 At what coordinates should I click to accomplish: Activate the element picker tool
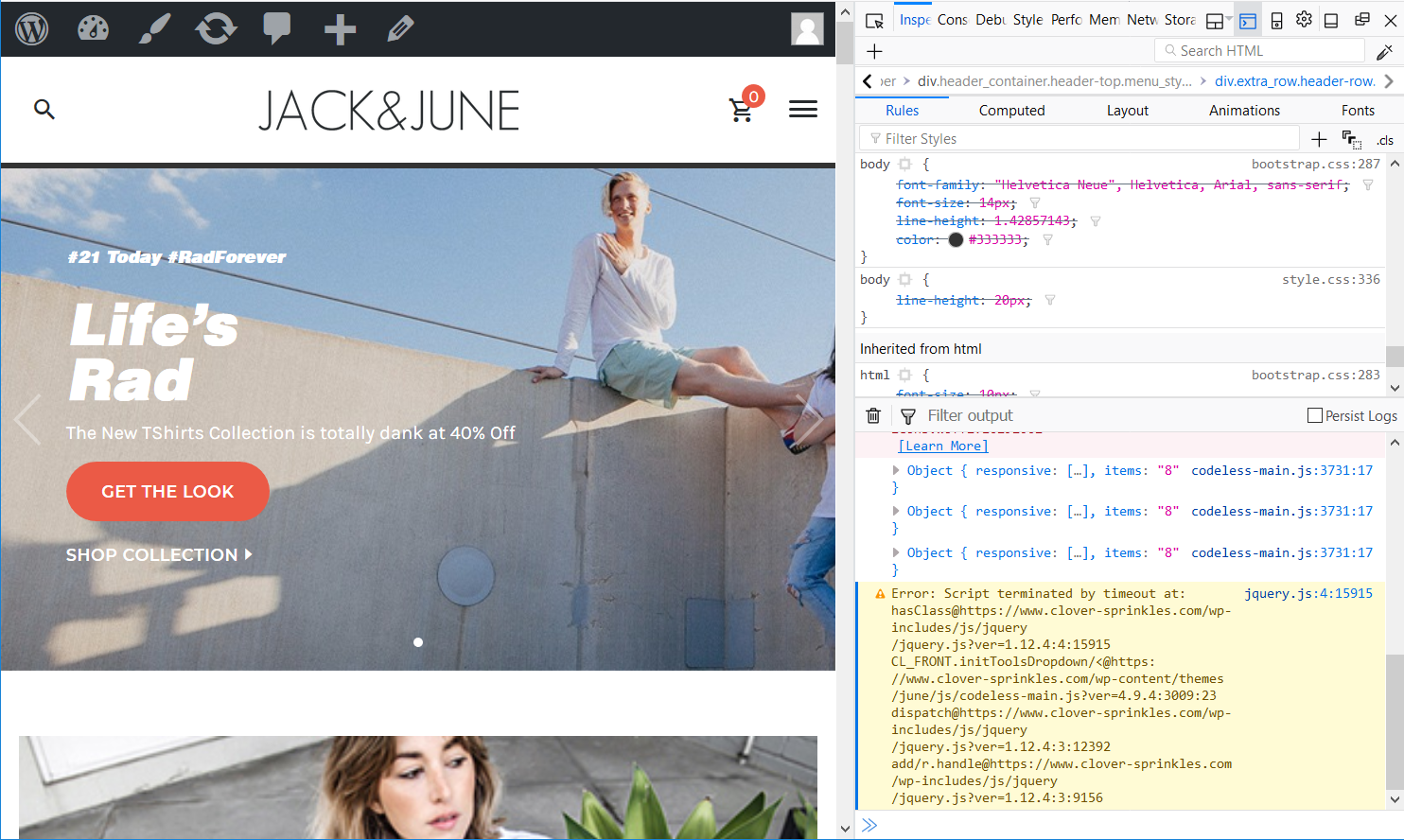click(875, 21)
